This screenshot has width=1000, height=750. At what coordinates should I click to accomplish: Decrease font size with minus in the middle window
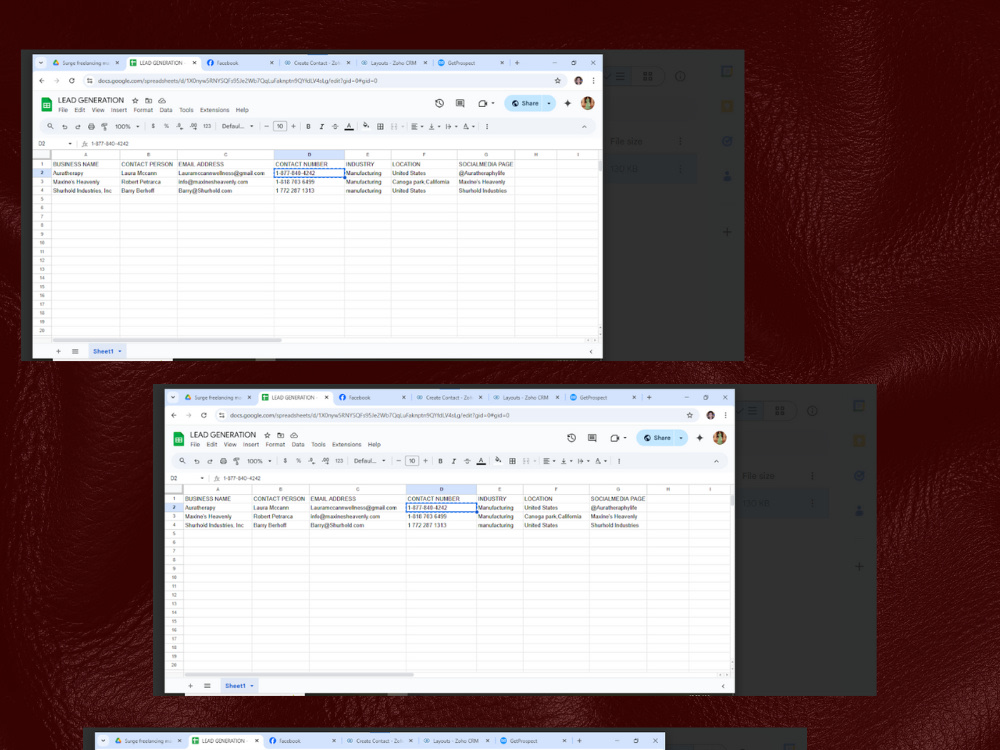pyautogui.click(x=399, y=461)
